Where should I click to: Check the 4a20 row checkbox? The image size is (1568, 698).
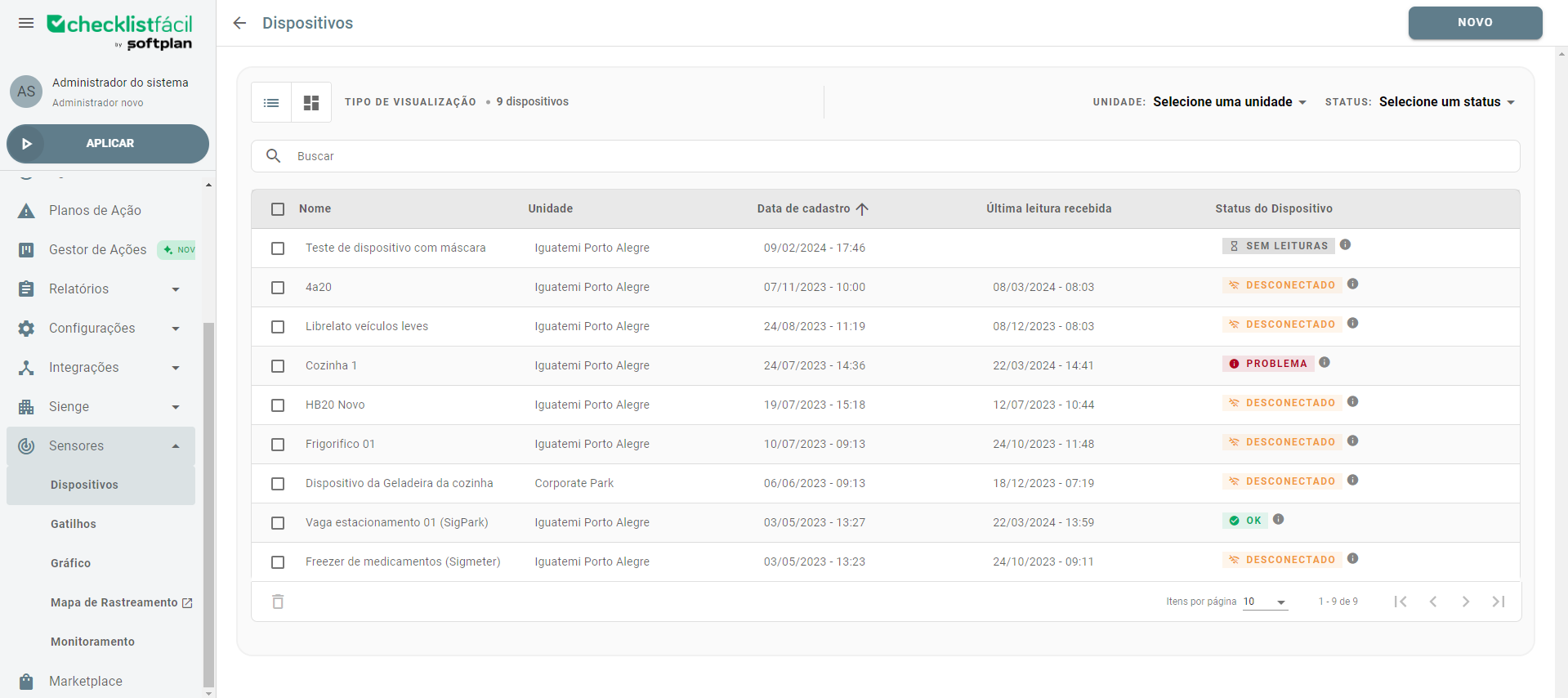coord(278,288)
